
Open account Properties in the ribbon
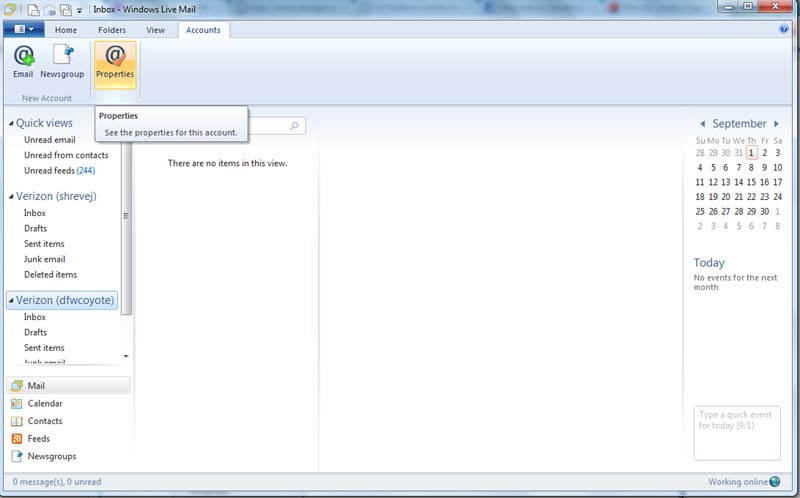115,65
